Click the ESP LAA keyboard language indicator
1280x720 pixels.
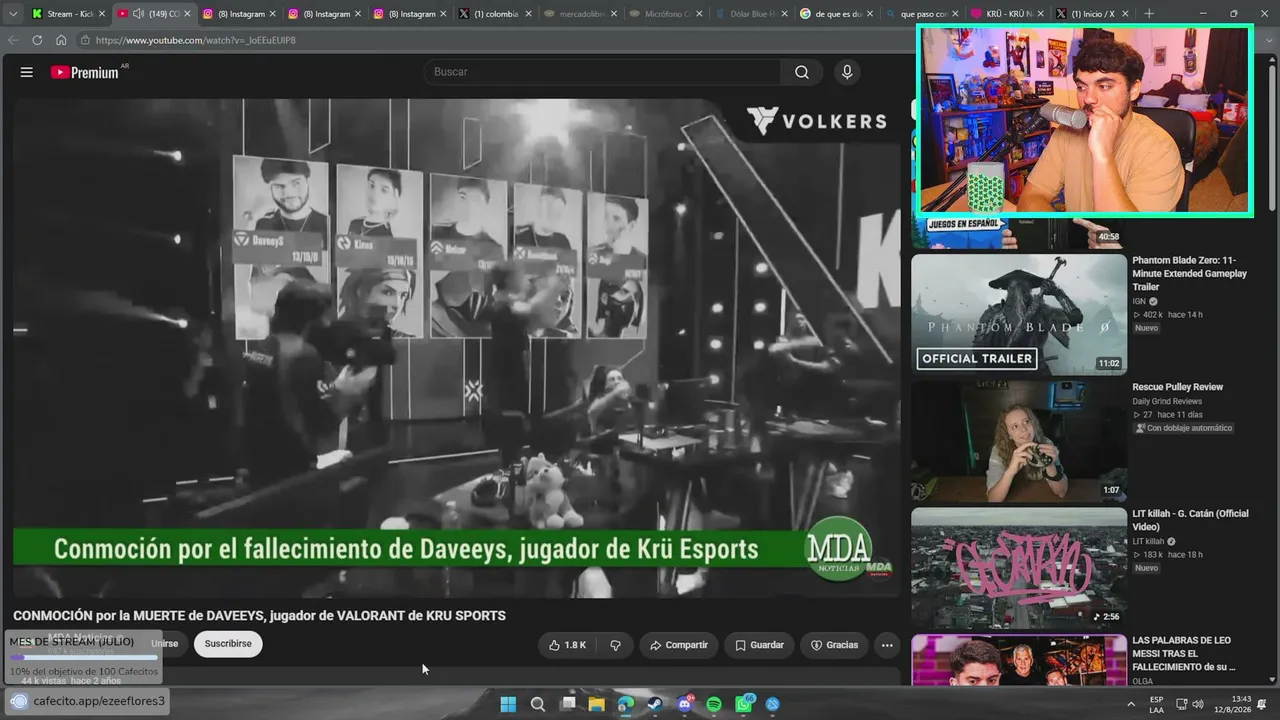click(1156, 704)
